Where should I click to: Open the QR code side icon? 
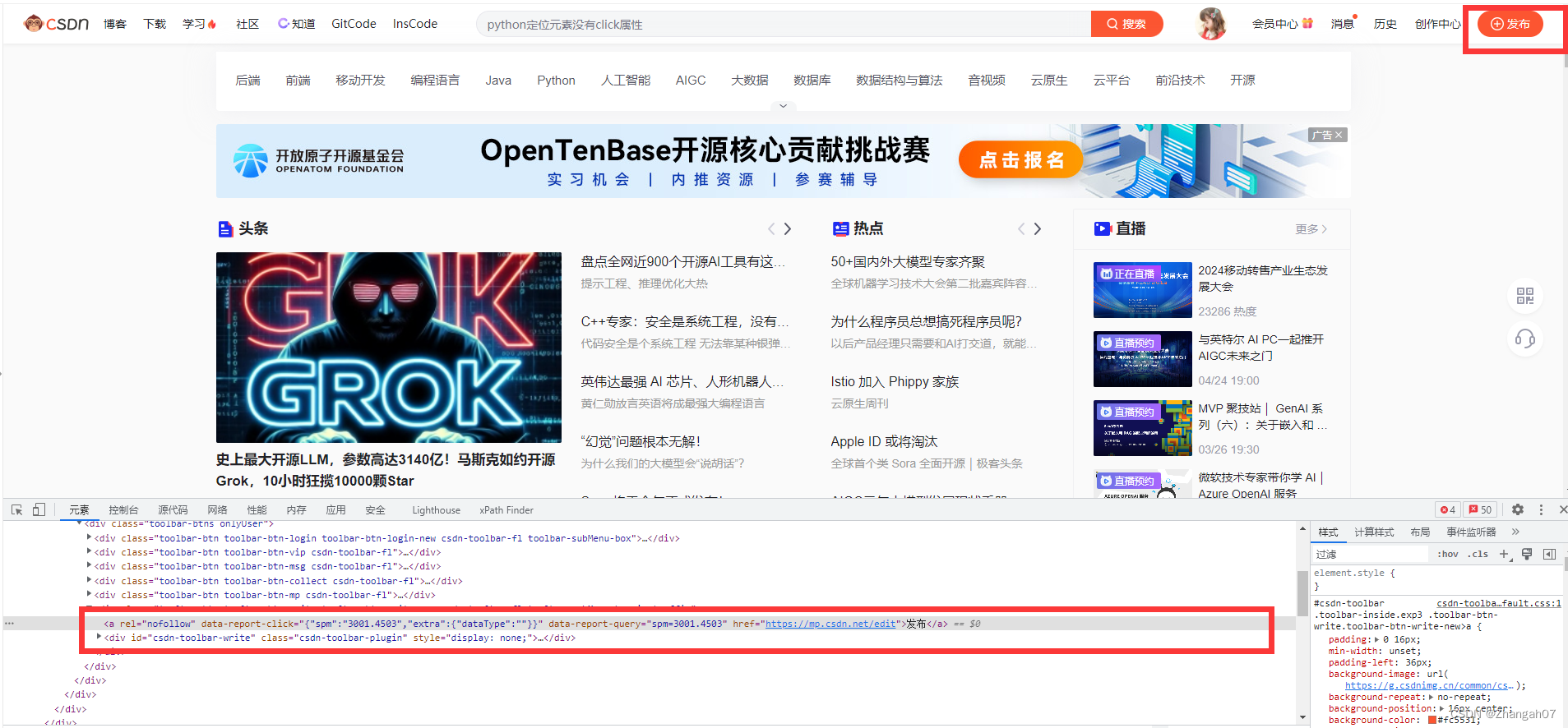1525,296
